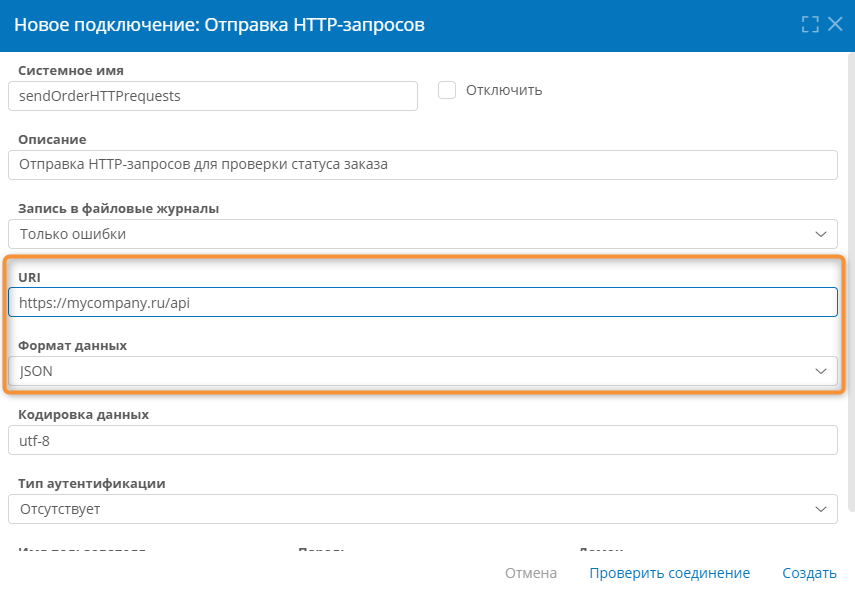This screenshot has width=855, height=592.
Task: Place cursor in the Системное имя field
Action: [x=215, y=96]
